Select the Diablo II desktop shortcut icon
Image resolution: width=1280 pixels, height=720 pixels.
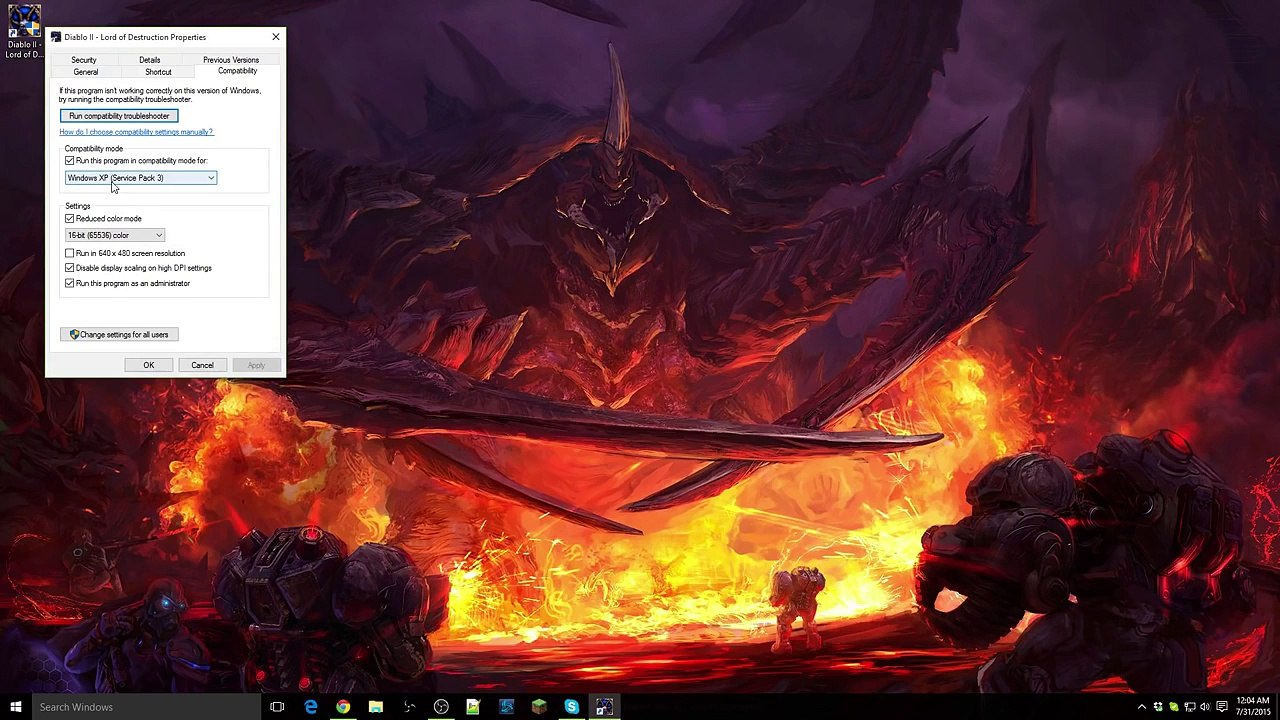(x=23, y=31)
